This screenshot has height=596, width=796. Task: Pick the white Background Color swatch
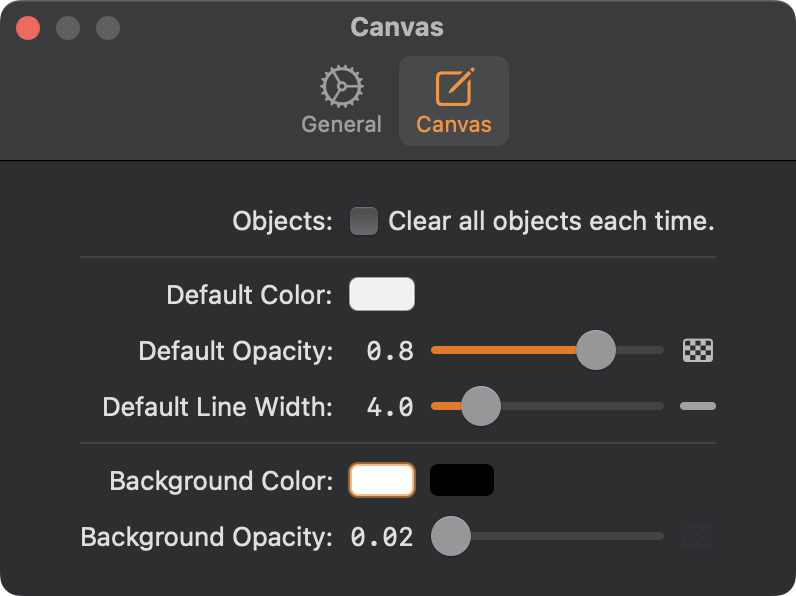pos(381,480)
